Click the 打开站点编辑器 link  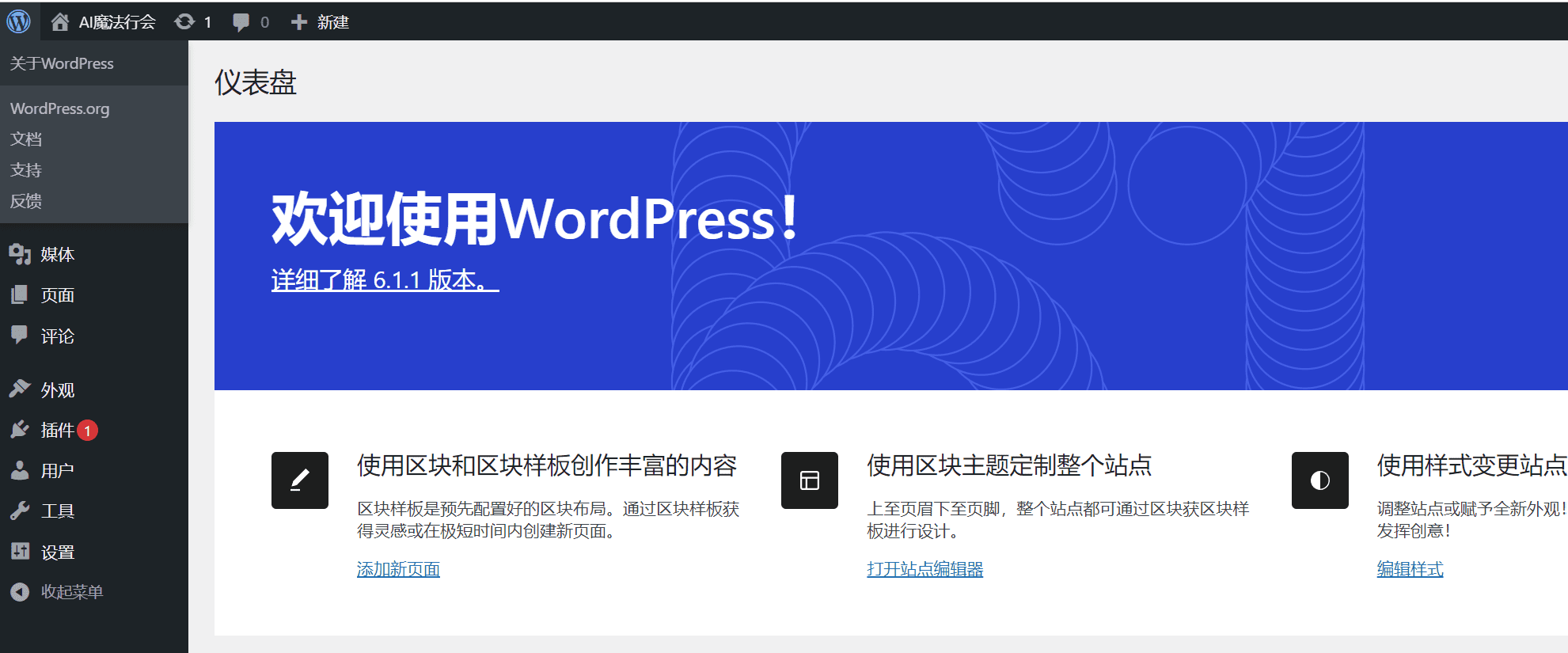924,569
